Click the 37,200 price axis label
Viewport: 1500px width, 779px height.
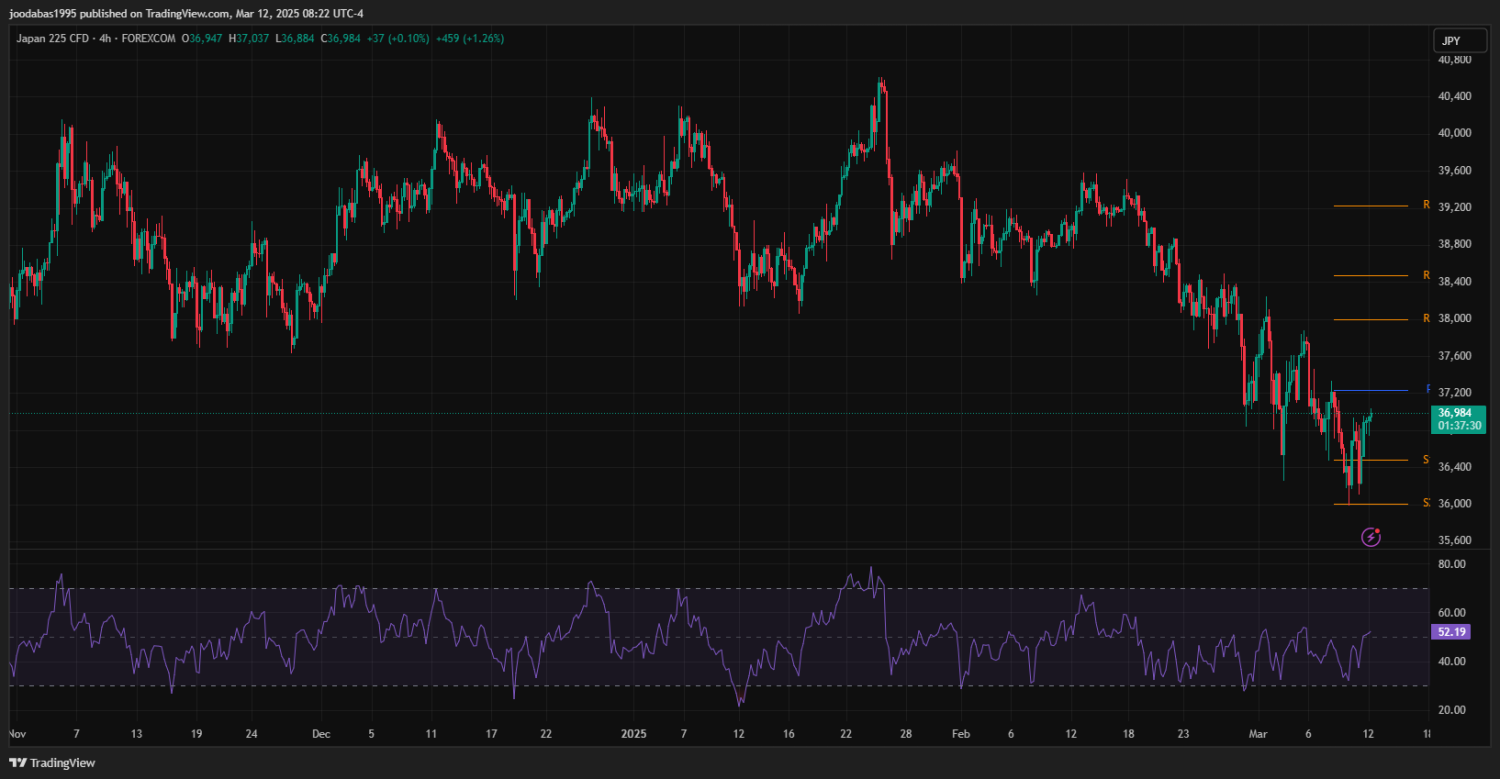[x=1454, y=392]
